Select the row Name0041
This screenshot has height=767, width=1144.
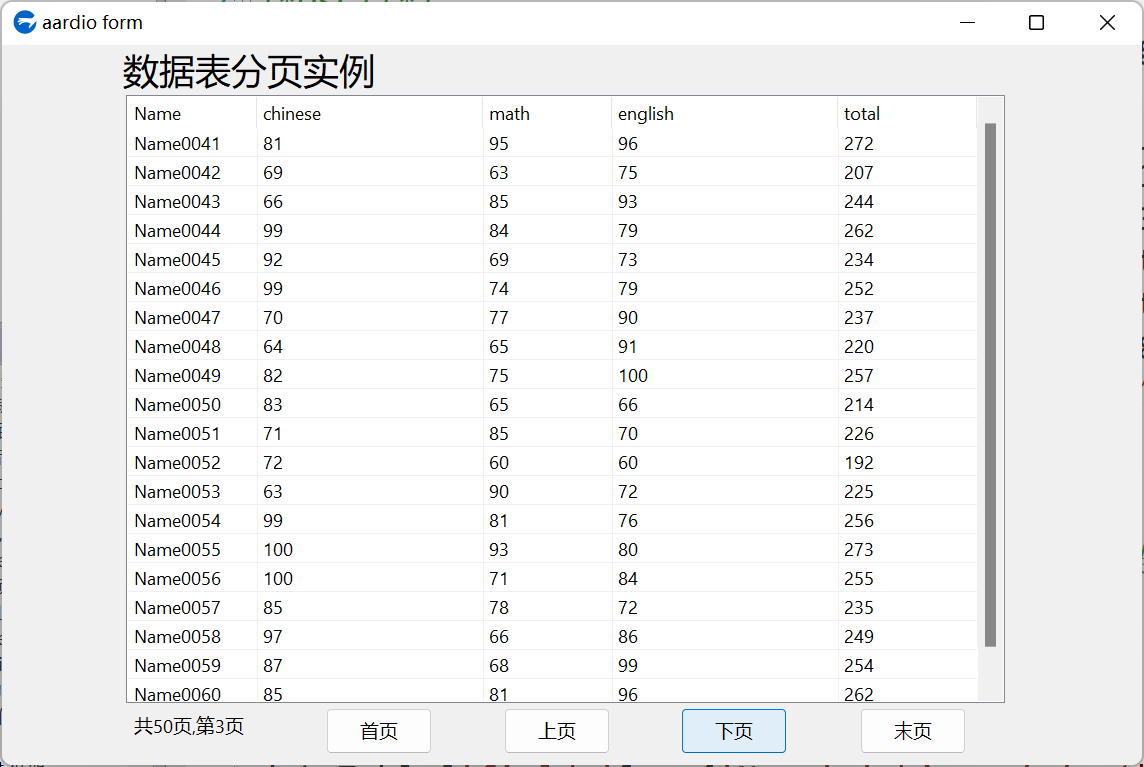tap(552, 144)
